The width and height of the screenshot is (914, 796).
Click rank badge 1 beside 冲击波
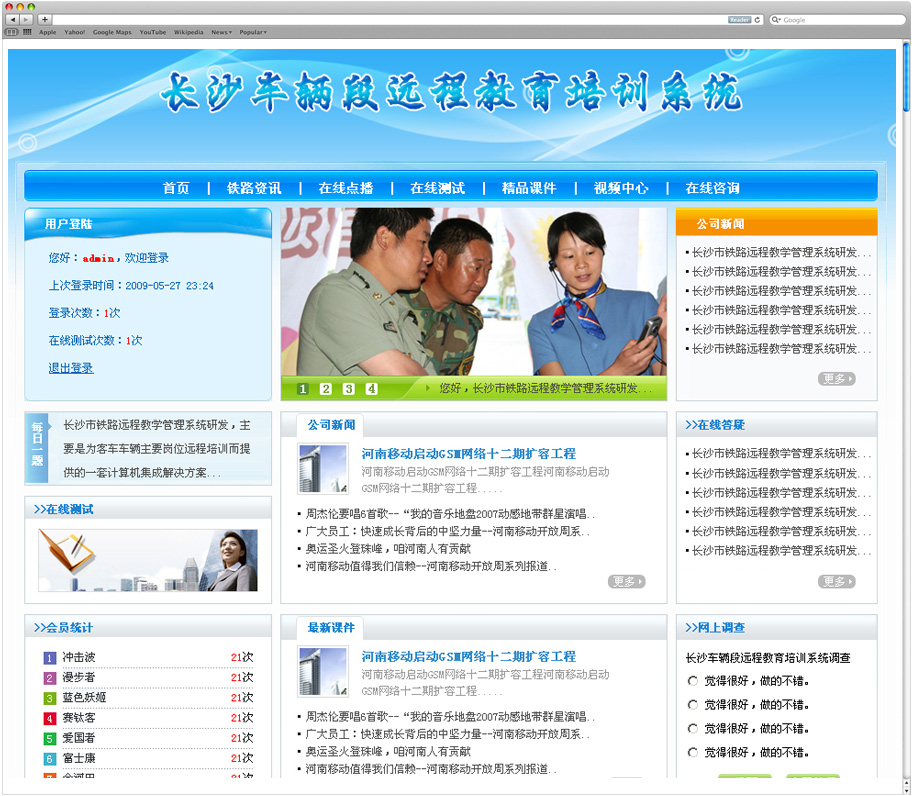[x=50, y=658]
